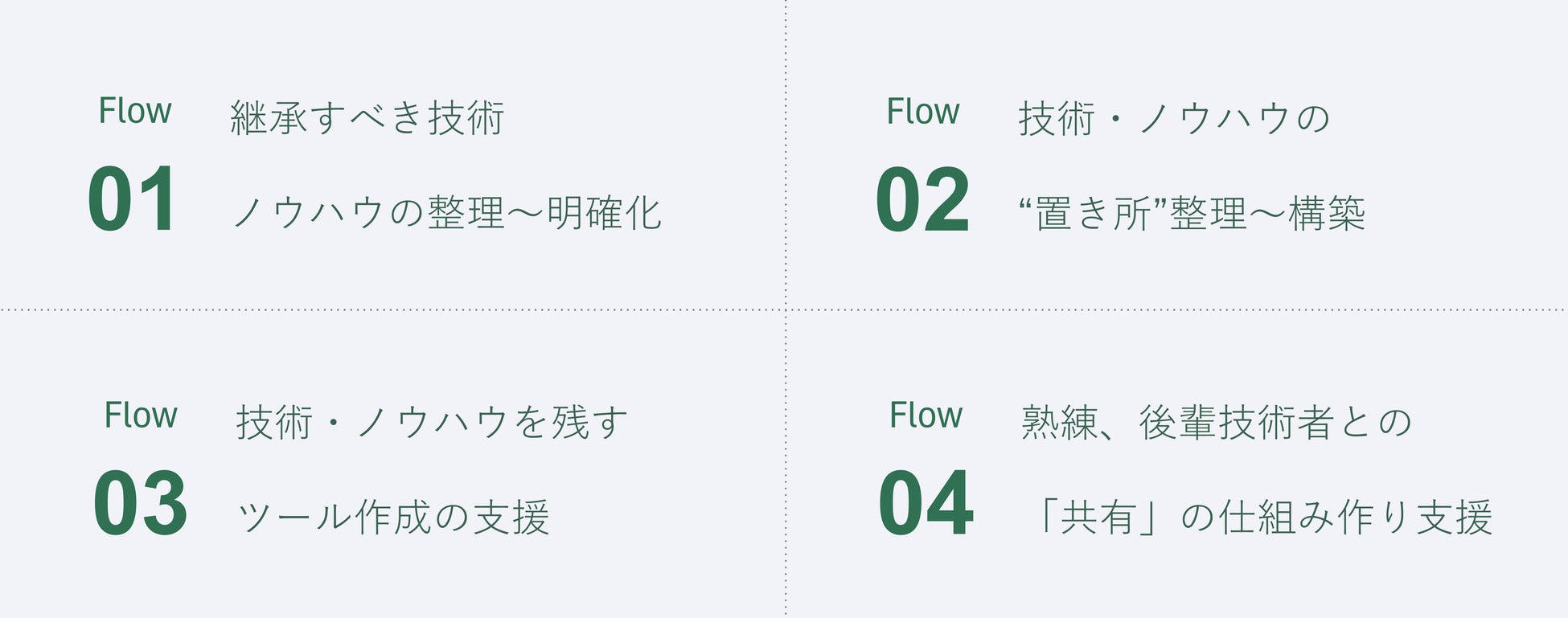Click the text ツール作成の支援
The image size is (1568, 618).
(393, 518)
